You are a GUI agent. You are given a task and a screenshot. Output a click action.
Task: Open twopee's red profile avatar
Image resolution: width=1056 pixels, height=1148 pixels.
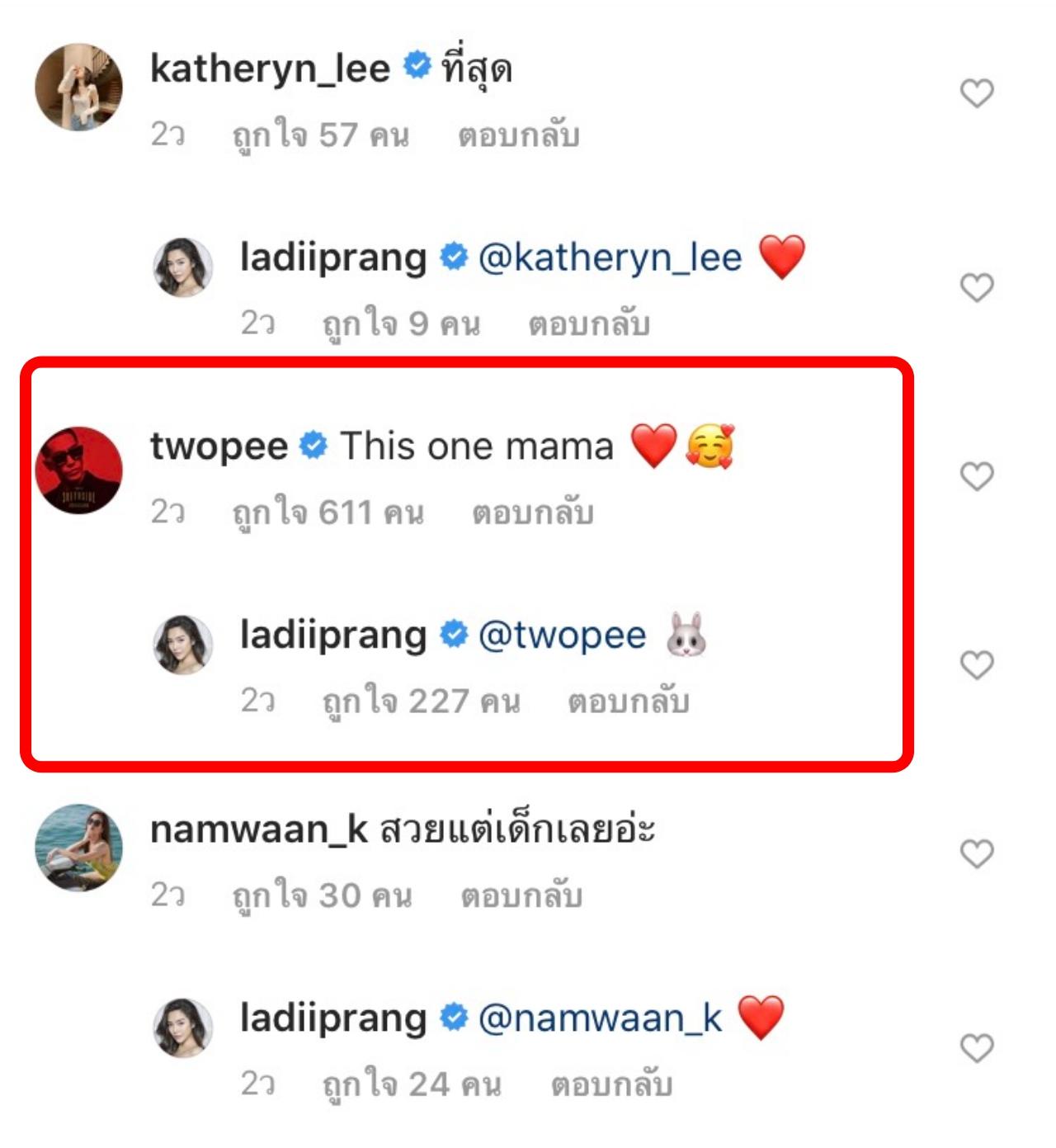pos(78,470)
